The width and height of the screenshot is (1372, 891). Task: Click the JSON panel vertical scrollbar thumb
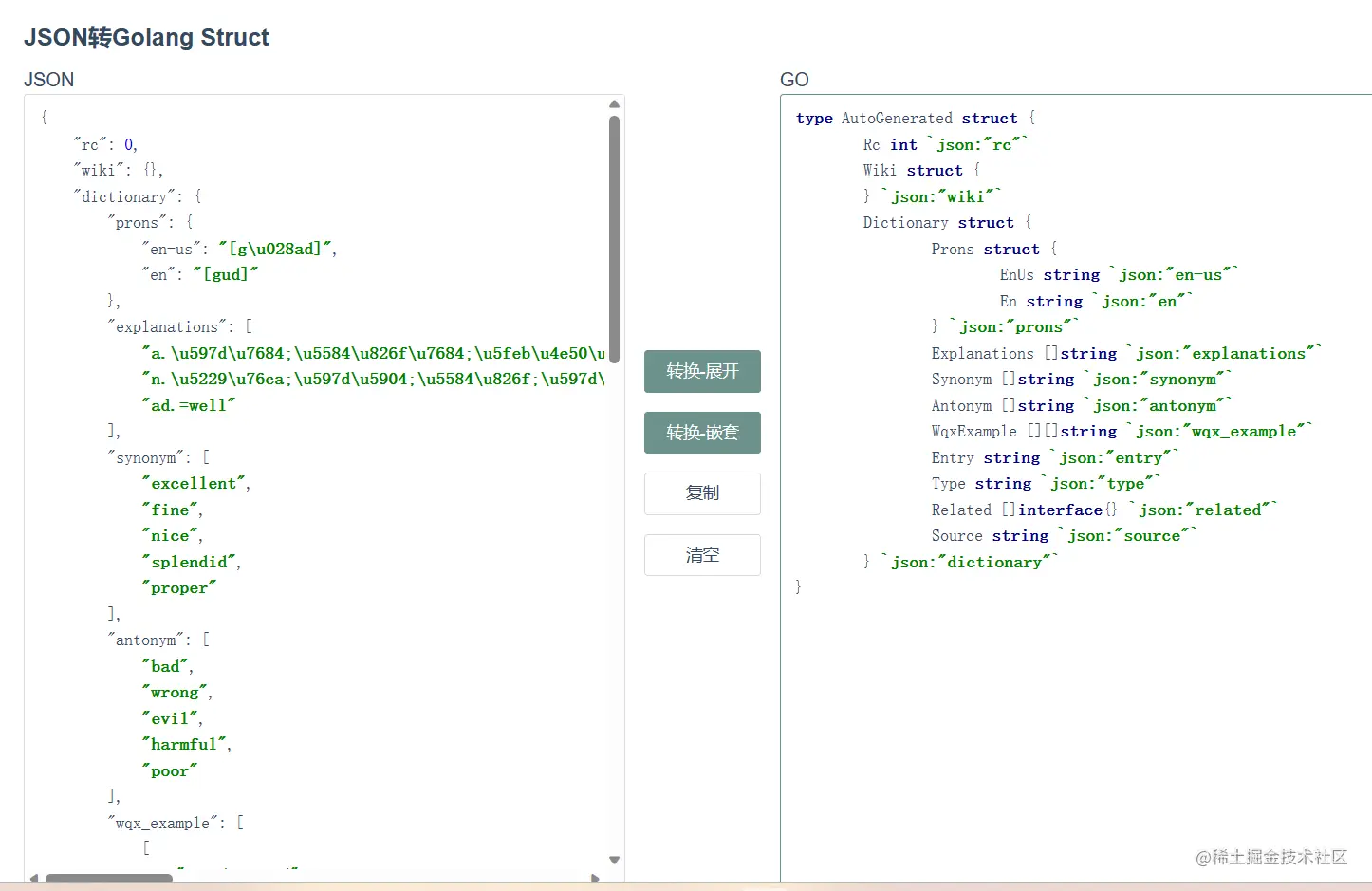614,237
